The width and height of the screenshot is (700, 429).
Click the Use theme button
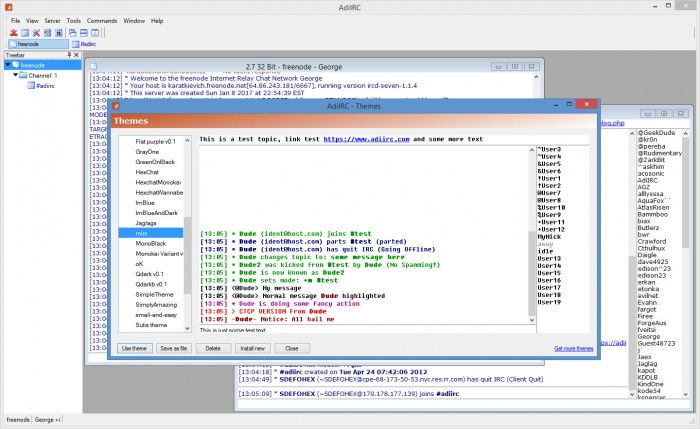[134, 348]
